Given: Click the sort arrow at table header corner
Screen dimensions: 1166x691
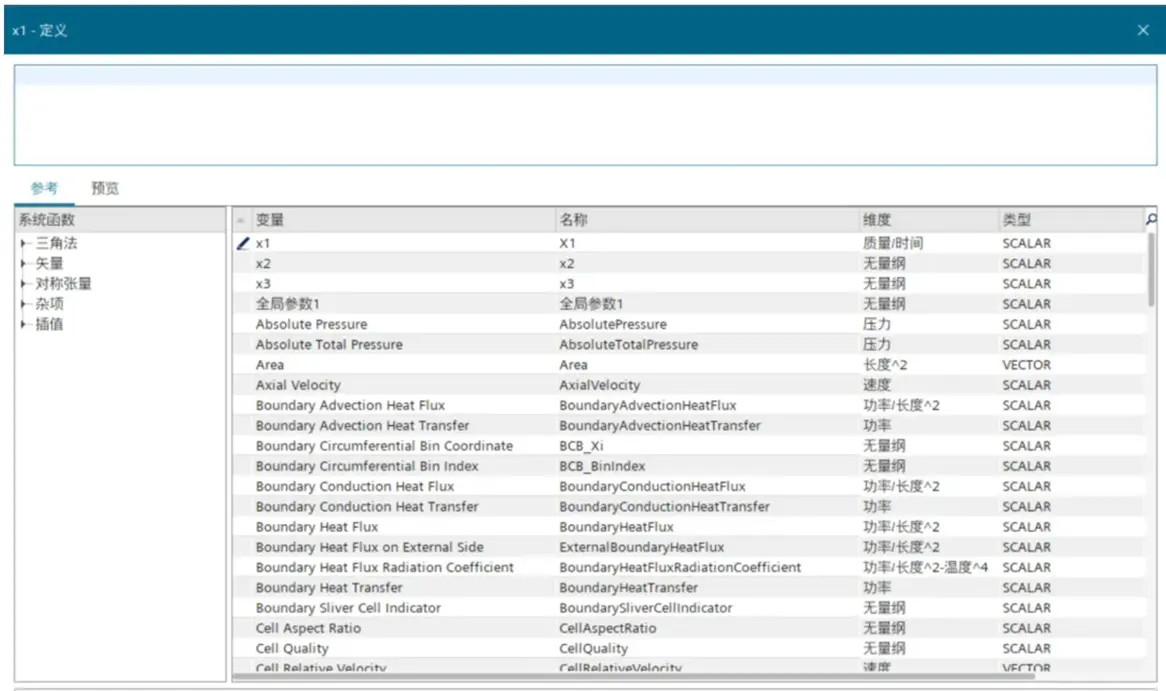Looking at the screenshot, I should tap(241, 220).
